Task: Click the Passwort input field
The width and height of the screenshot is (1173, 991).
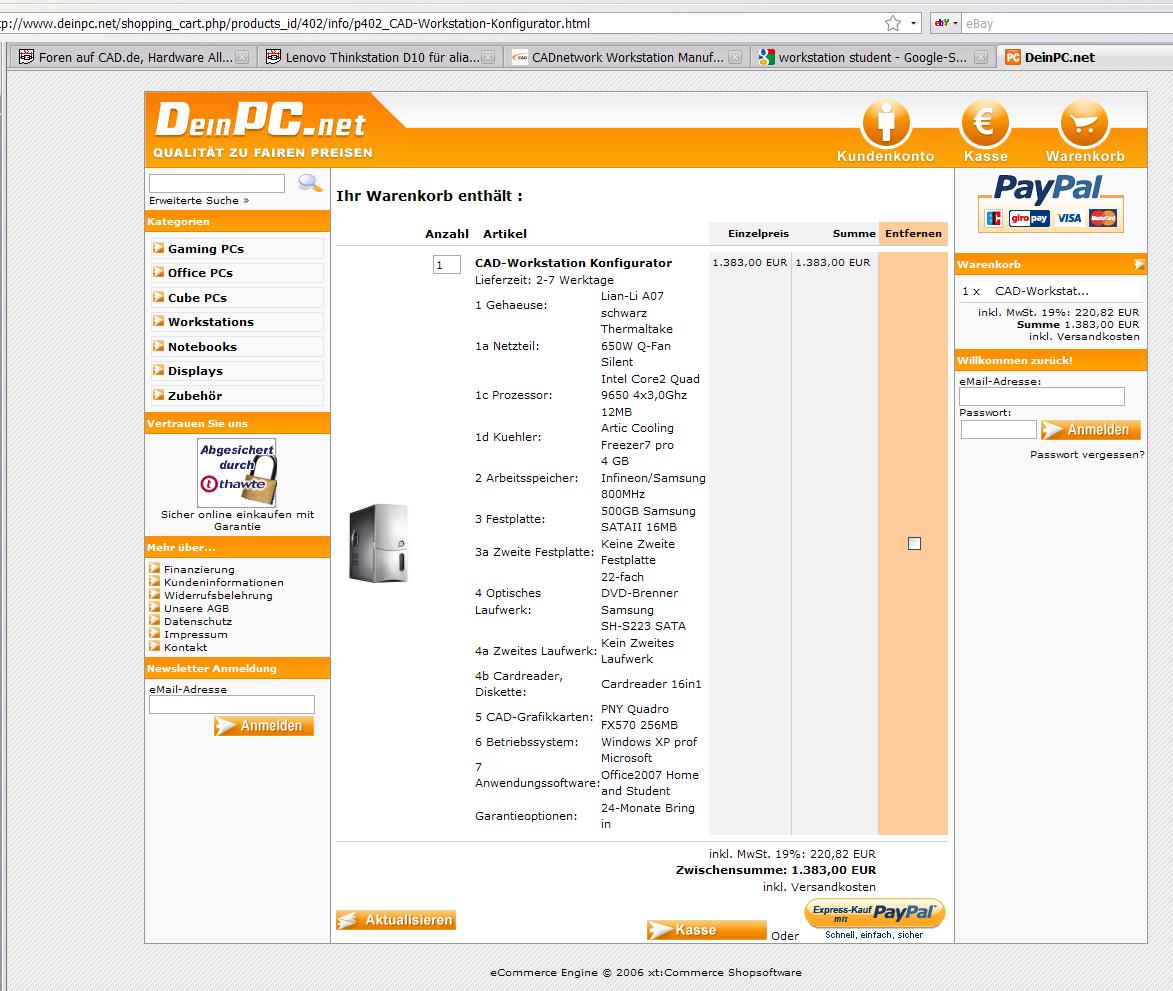Action: tap(999, 429)
